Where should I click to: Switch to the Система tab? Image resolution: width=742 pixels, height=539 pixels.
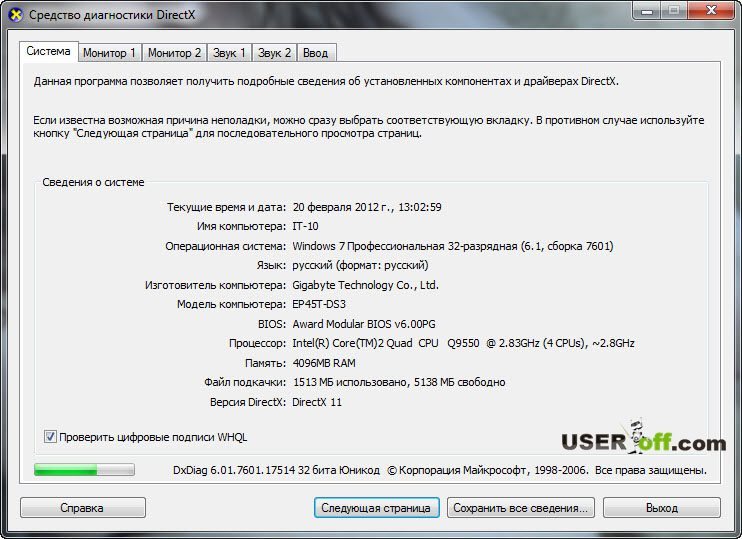point(48,51)
